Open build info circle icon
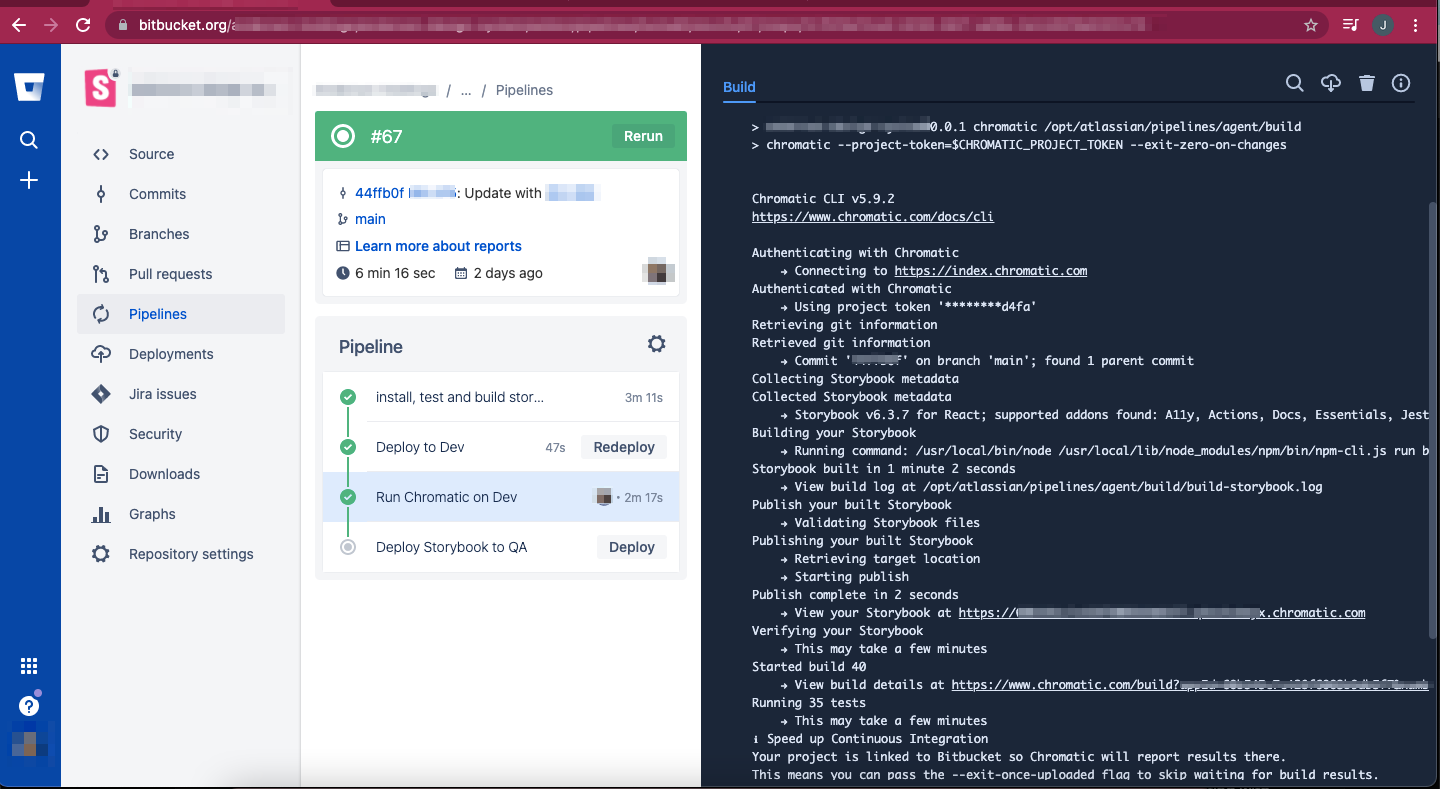 [1401, 83]
